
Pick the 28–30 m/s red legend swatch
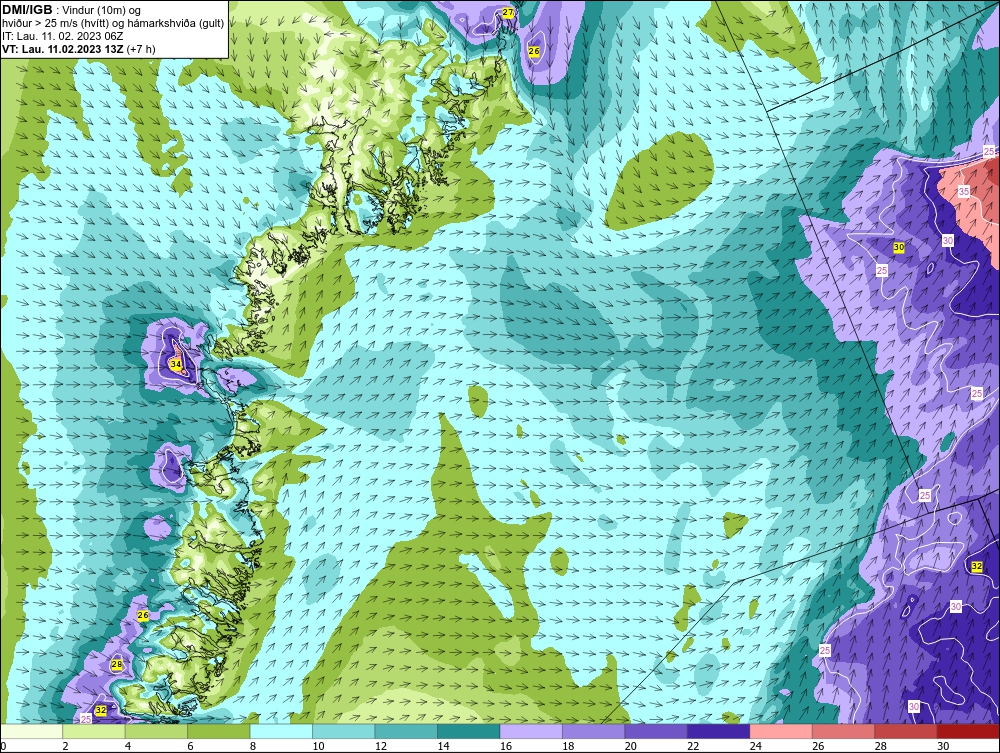click(906, 731)
